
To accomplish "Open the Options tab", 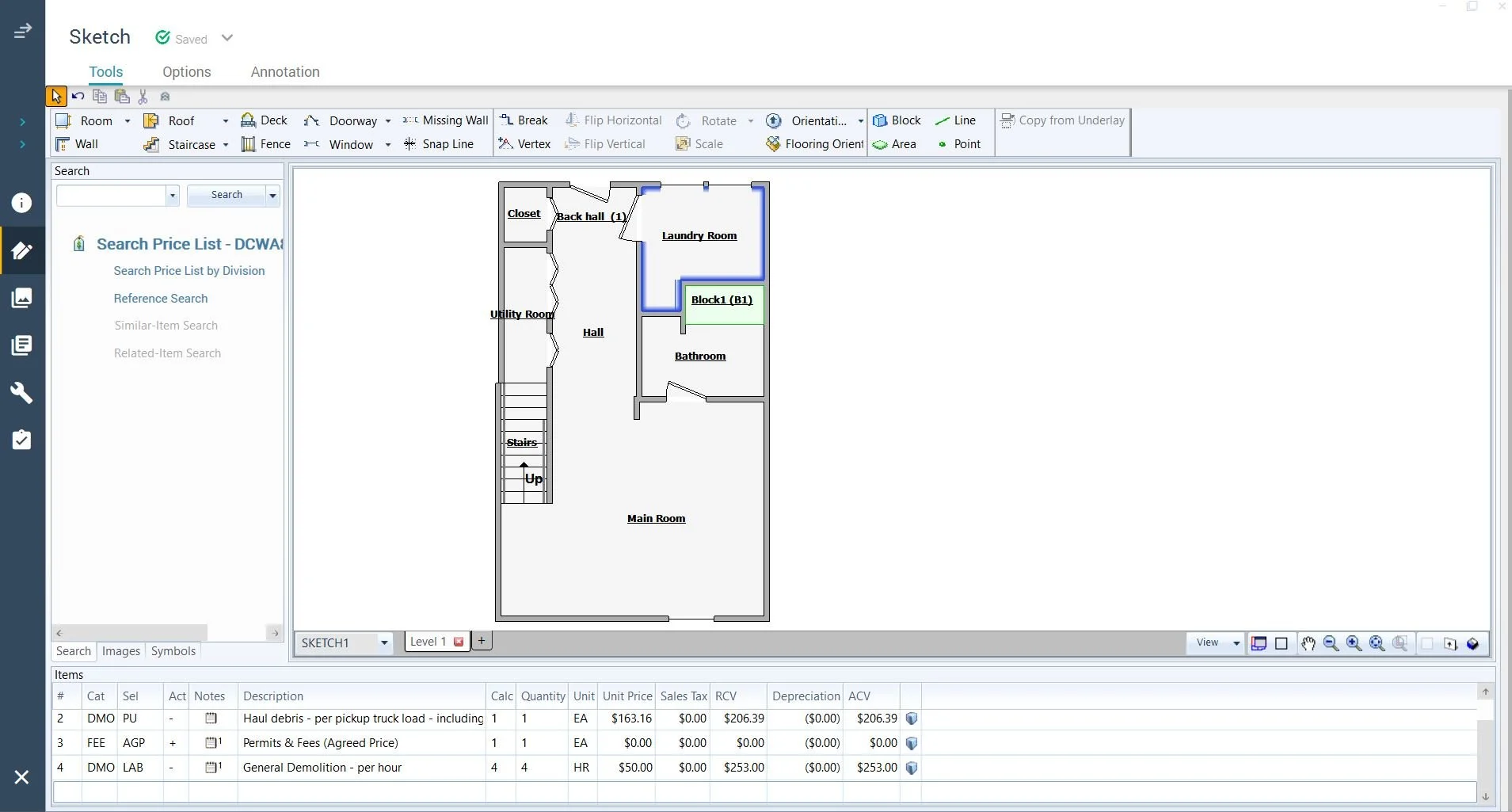I will point(187,71).
